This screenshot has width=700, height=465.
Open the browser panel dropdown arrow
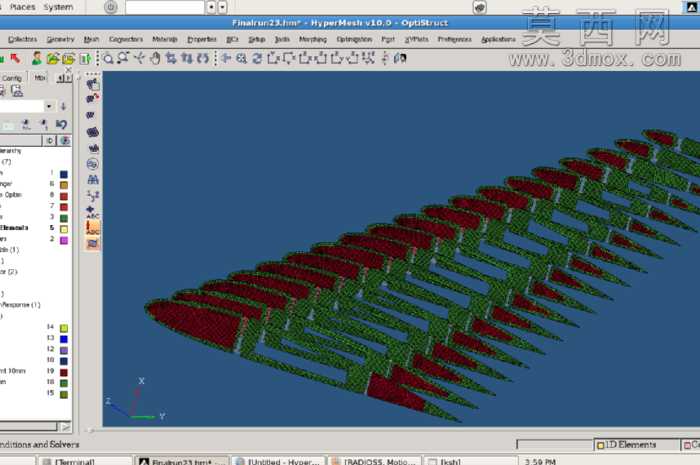pos(49,106)
